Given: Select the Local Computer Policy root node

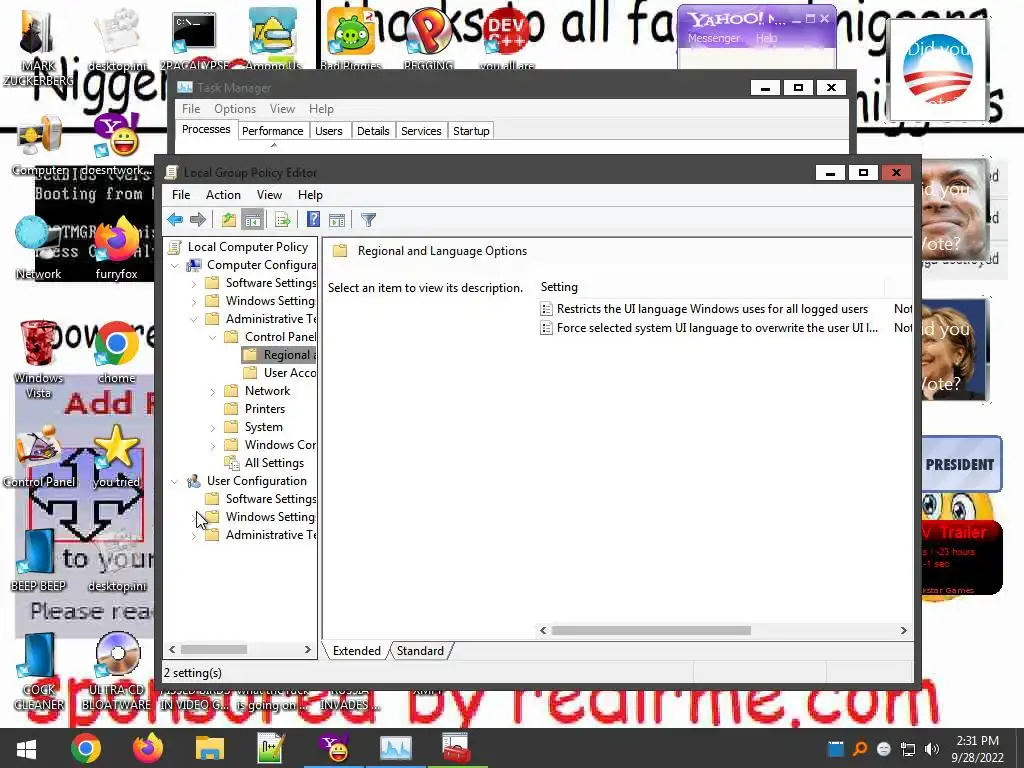Looking at the screenshot, I should [248, 247].
